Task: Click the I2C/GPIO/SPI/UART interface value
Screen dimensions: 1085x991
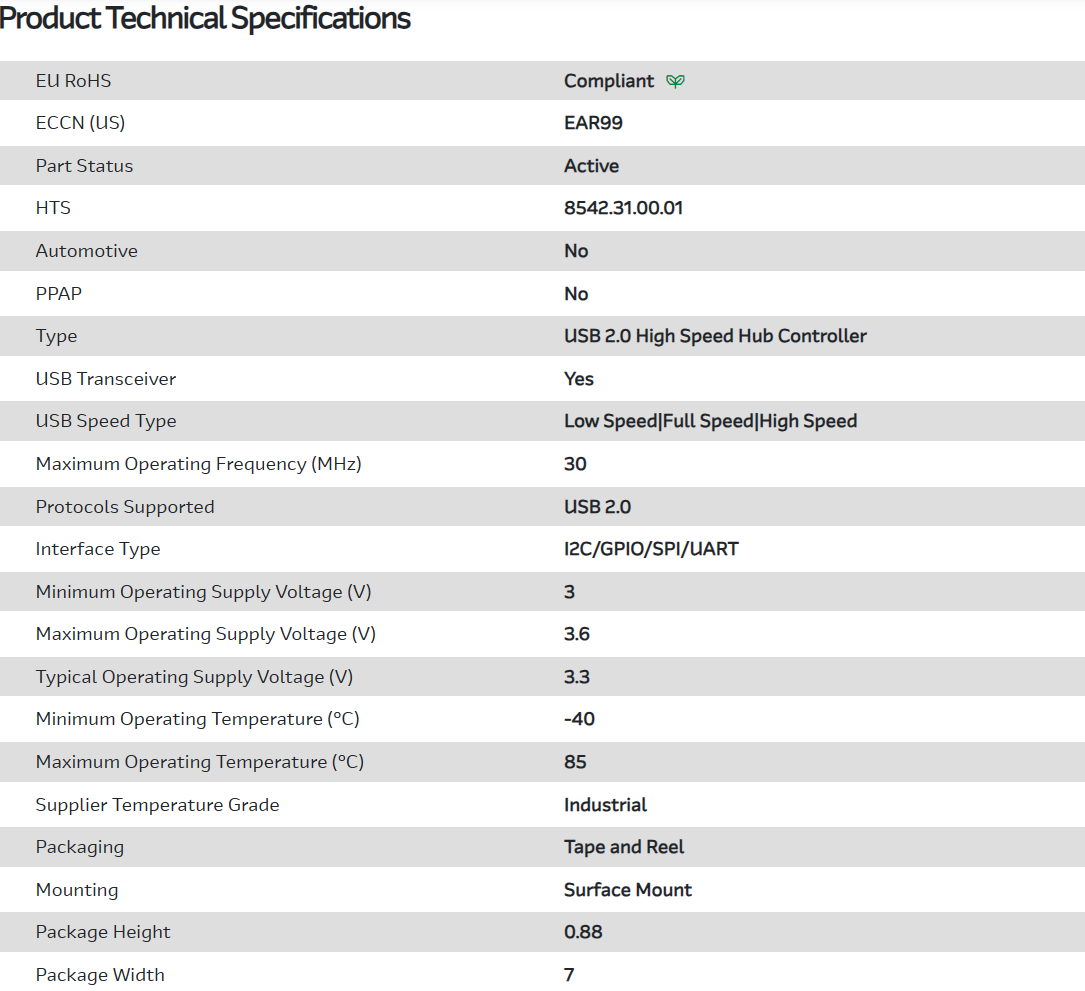Action: pos(651,549)
